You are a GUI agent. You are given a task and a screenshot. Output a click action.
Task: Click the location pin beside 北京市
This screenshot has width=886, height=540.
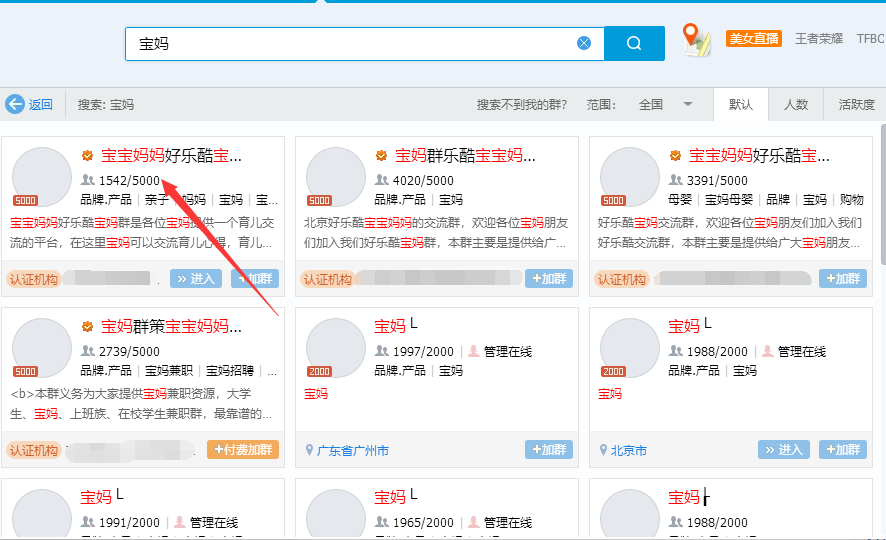(x=603, y=450)
